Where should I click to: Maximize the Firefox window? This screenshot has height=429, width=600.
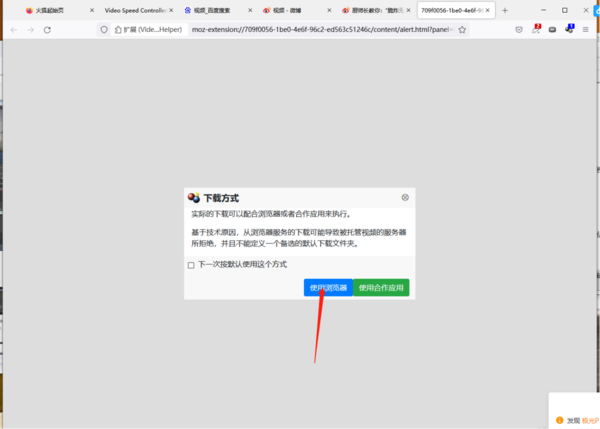(564, 10)
